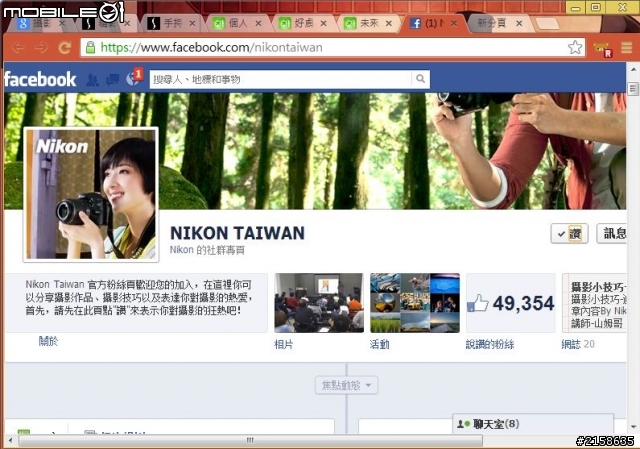This screenshot has width=640, height=449.
Task: Click the 相片 link label
Action: [x=284, y=344]
